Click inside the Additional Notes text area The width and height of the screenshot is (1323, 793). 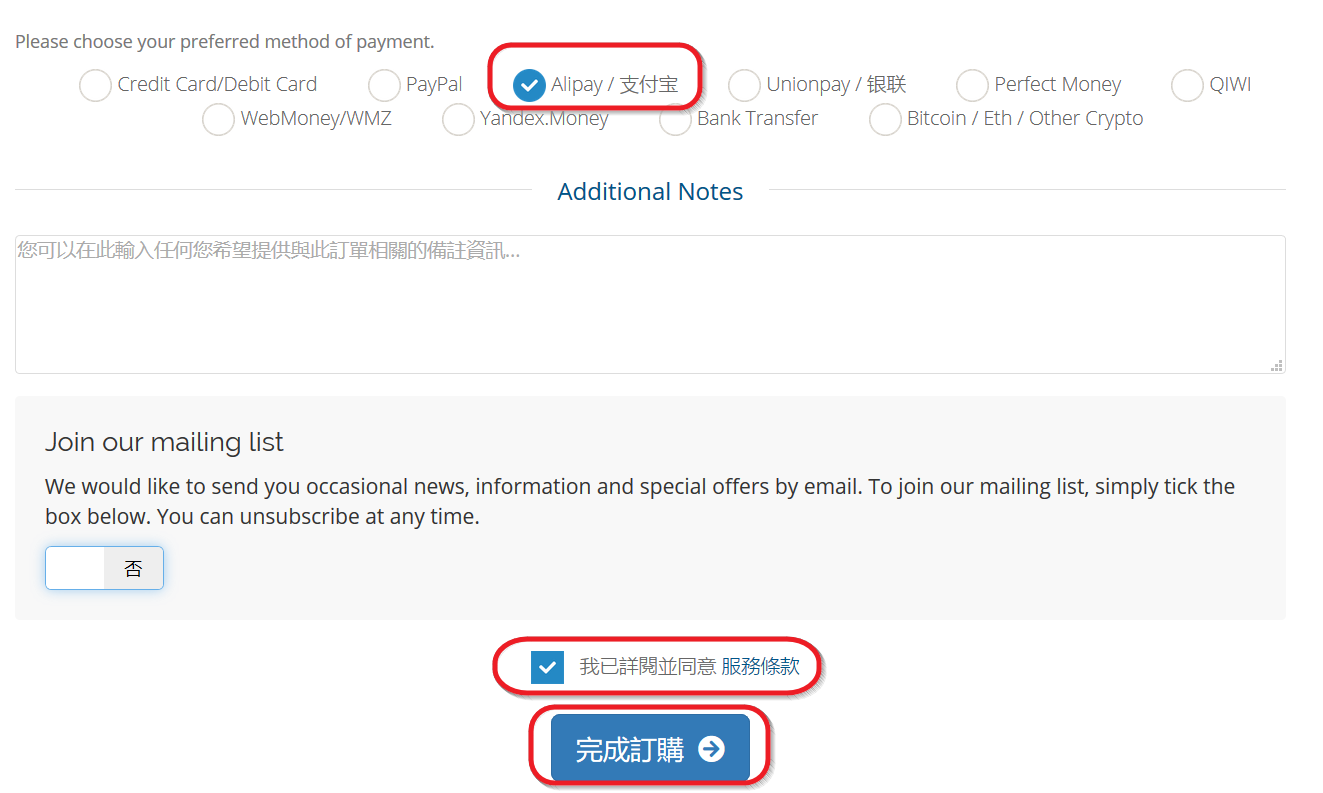(x=650, y=304)
